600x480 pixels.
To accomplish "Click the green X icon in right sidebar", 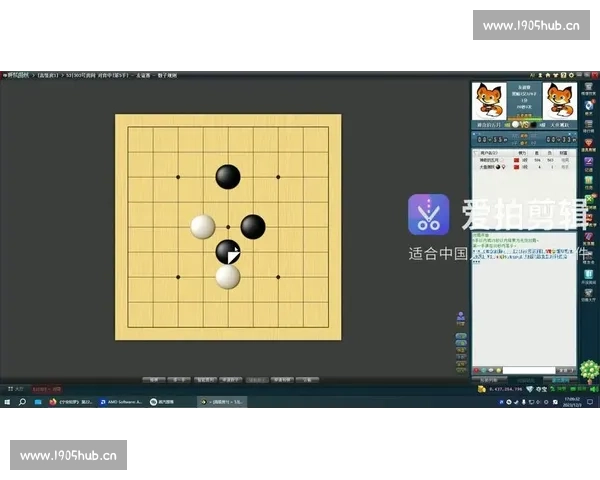I will [590, 199].
